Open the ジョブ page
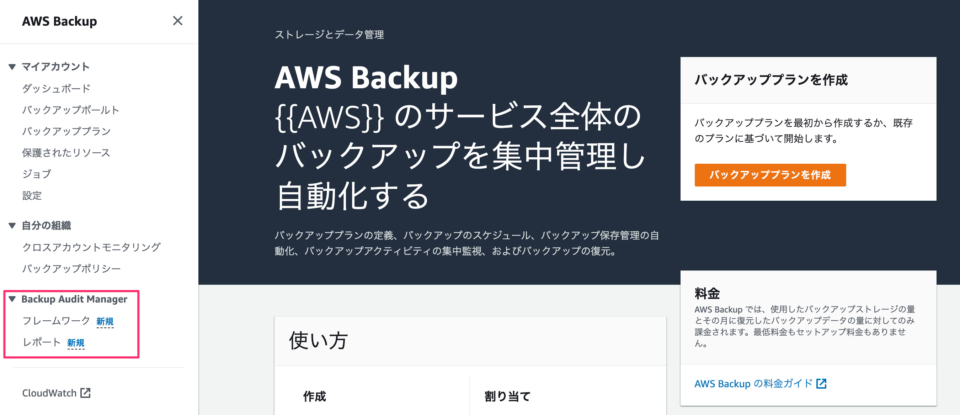The image size is (960, 415). point(37,174)
